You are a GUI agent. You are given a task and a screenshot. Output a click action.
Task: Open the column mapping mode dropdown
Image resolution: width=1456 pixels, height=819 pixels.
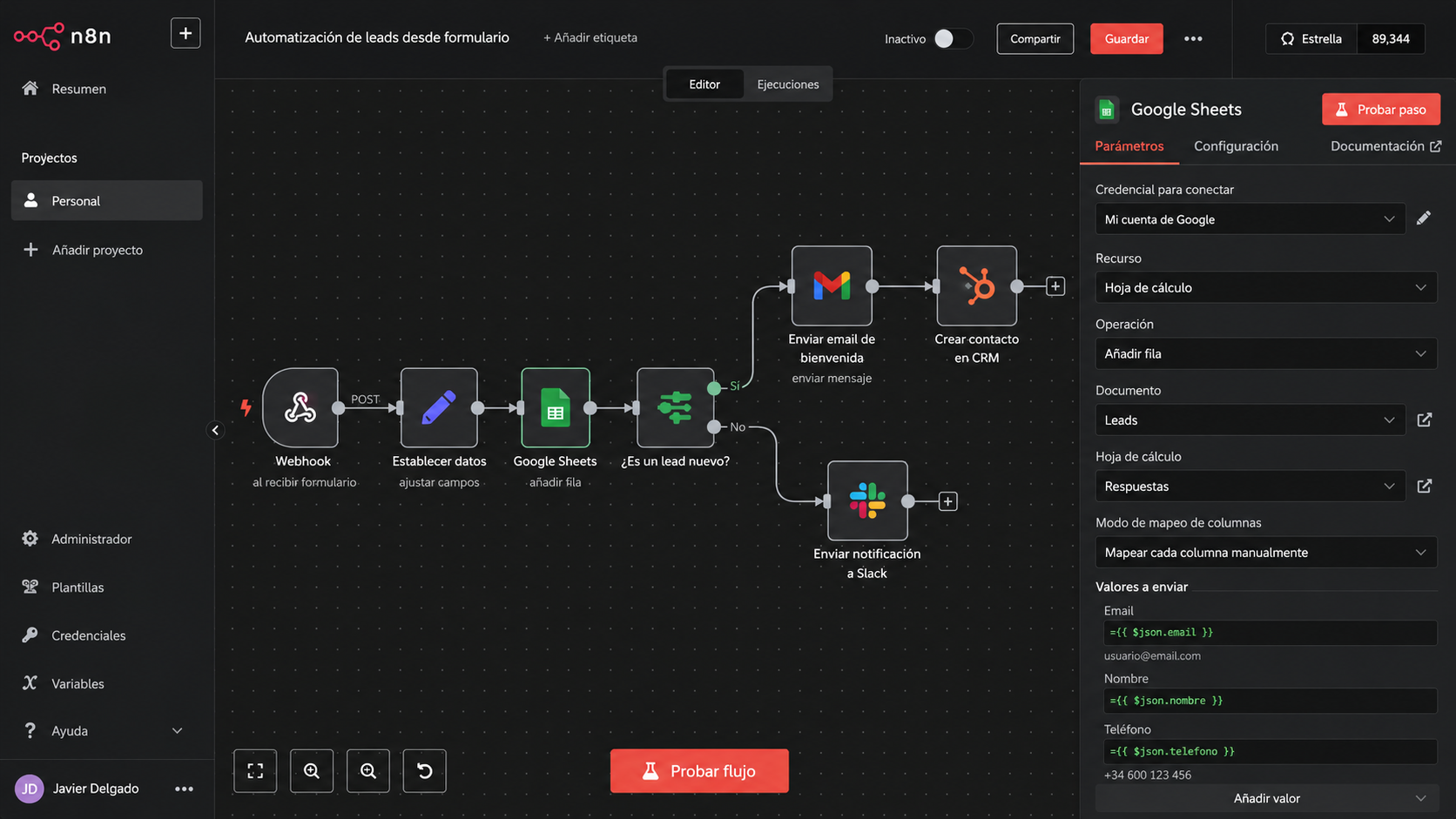[1266, 552]
